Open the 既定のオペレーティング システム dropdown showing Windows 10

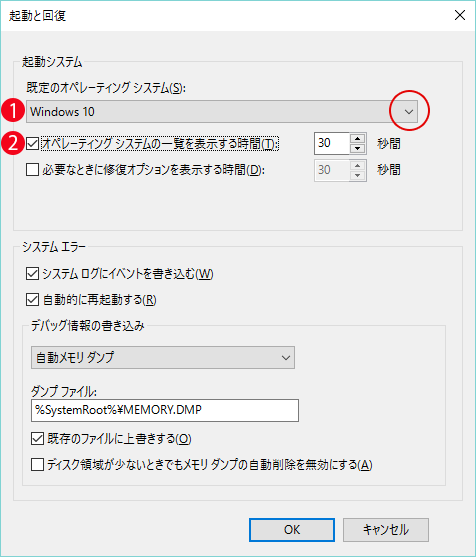click(222, 112)
